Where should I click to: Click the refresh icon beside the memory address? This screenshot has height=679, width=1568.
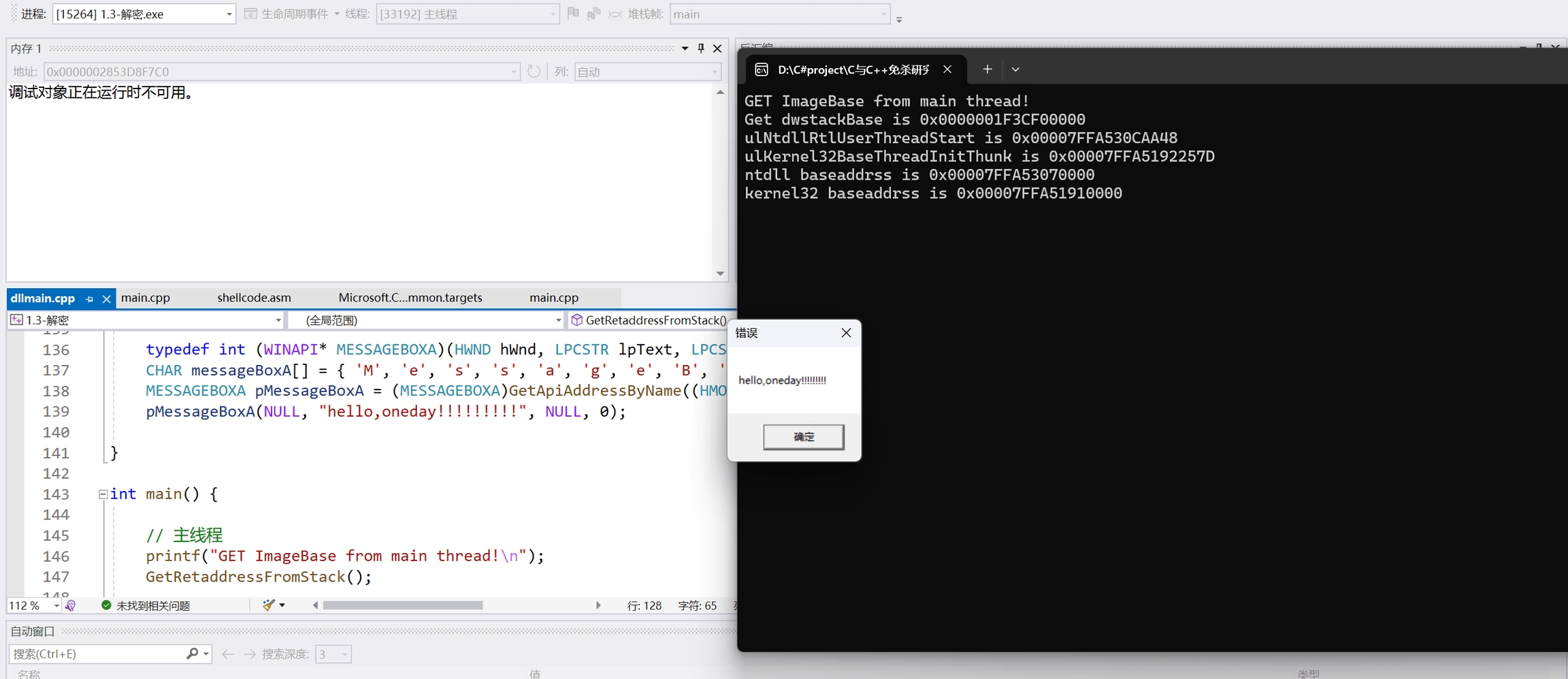tap(534, 72)
